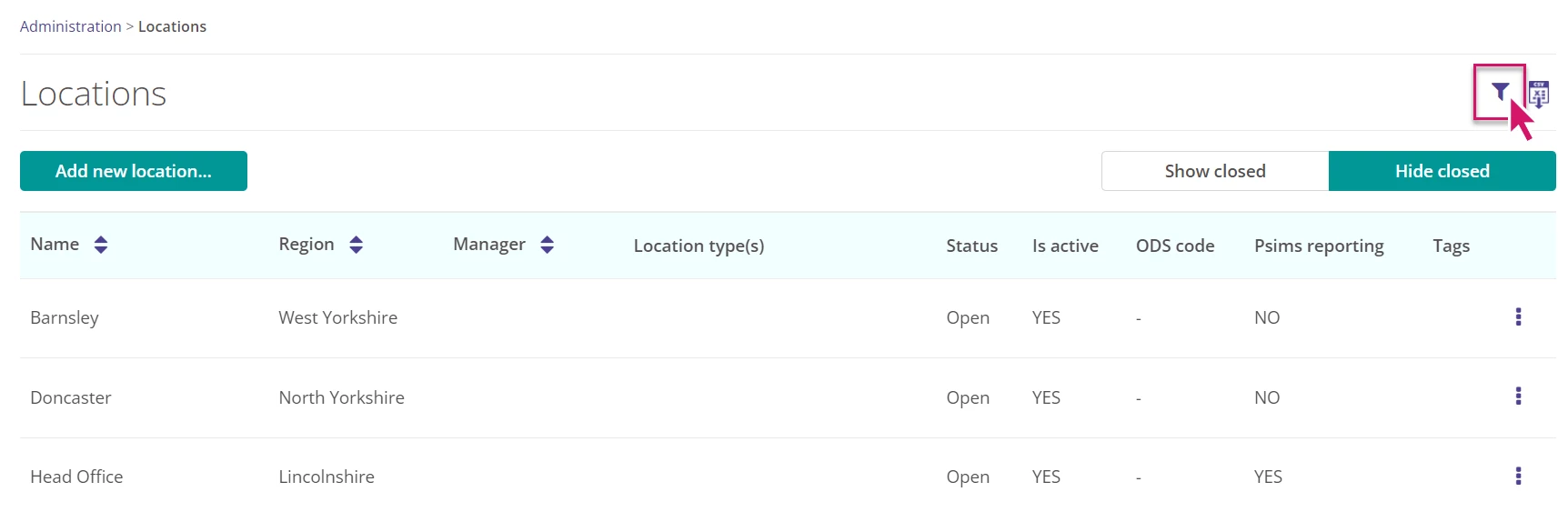Image resolution: width=1568 pixels, height=512 pixels.
Task: Select the Hide closed option
Action: point(1442,171)
